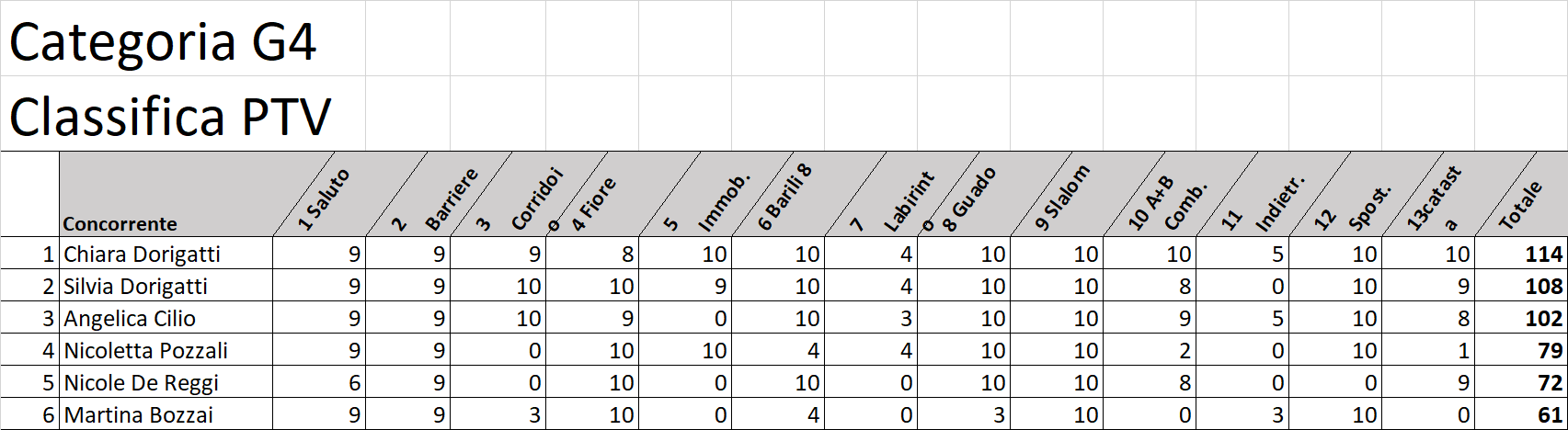Select the Silvia Dorigatti name cell

tap(135, 287)
